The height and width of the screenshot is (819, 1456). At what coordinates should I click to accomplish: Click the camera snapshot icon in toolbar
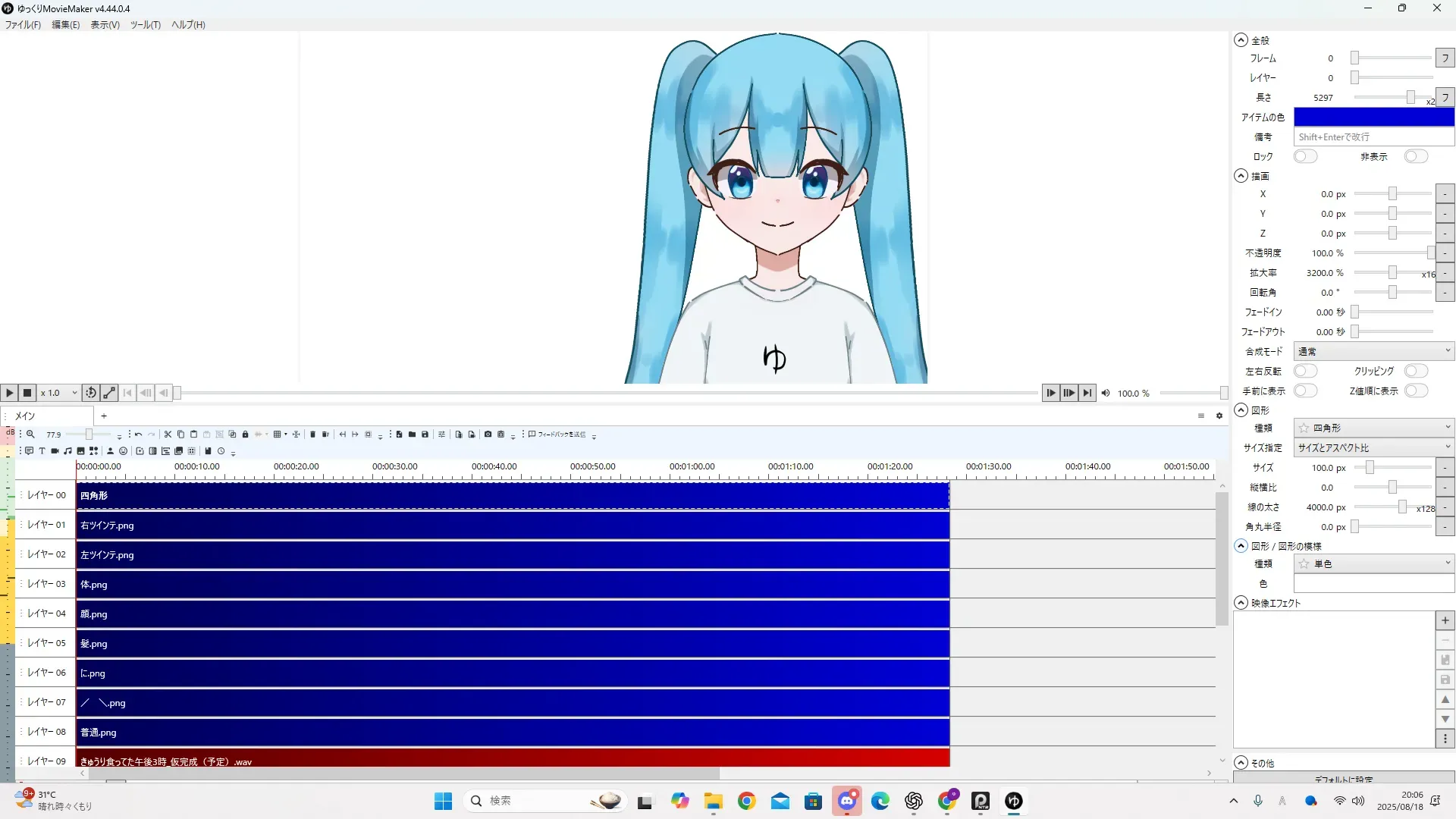click(488, 435)
